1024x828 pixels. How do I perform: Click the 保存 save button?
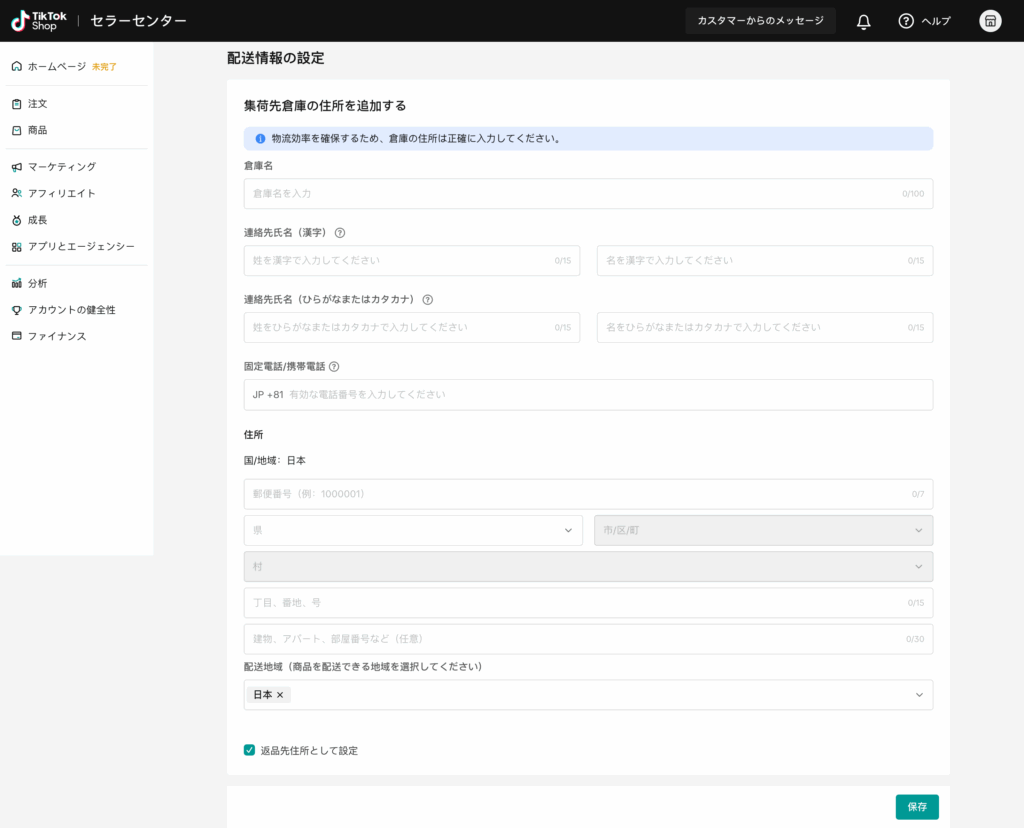(916, 807)
